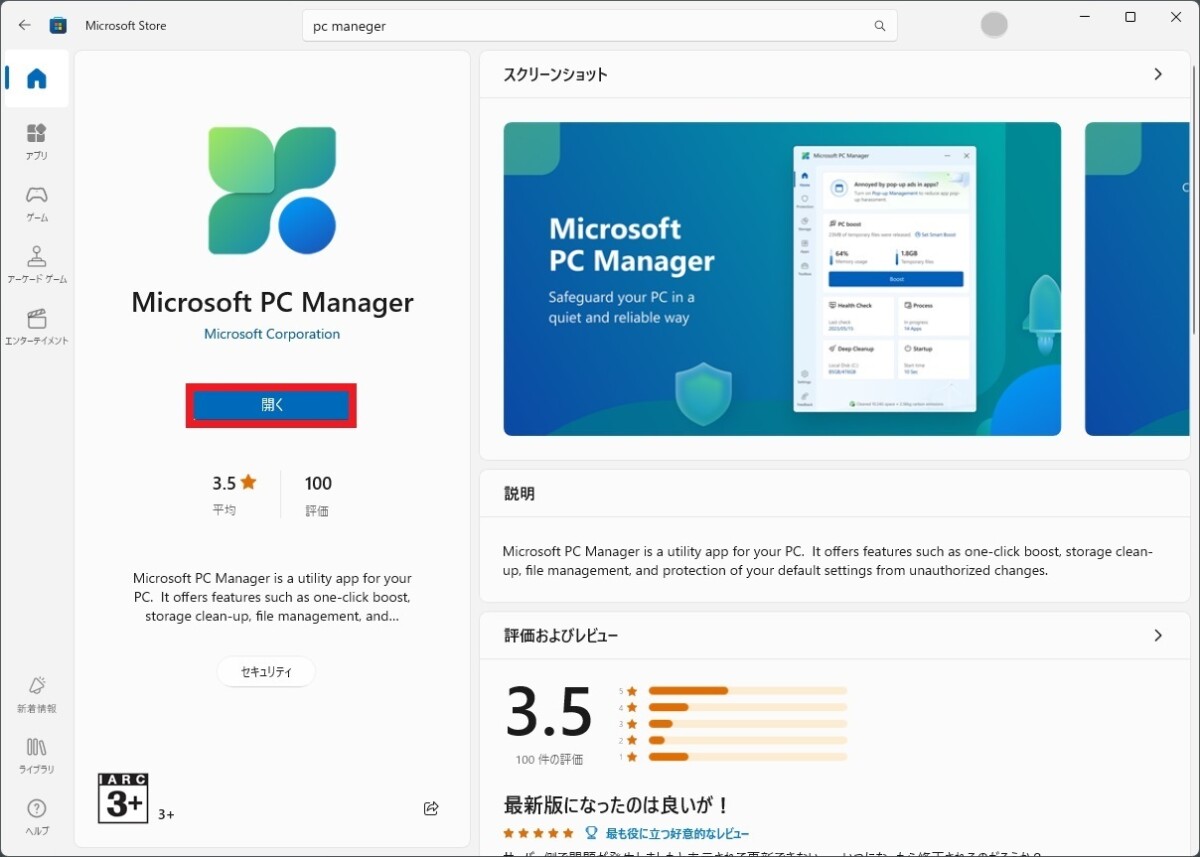Click the IARC 3+ rating badge

point(123,798)
